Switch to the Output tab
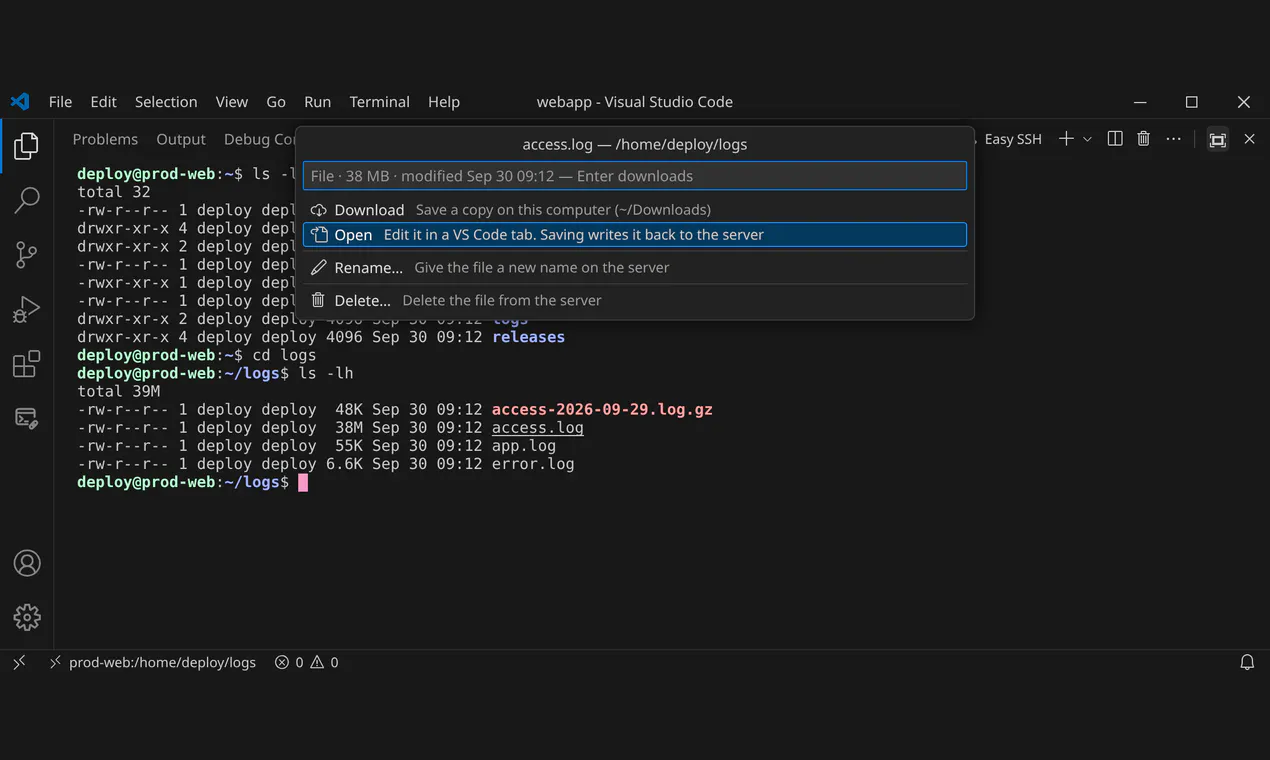 click(181, 139)
